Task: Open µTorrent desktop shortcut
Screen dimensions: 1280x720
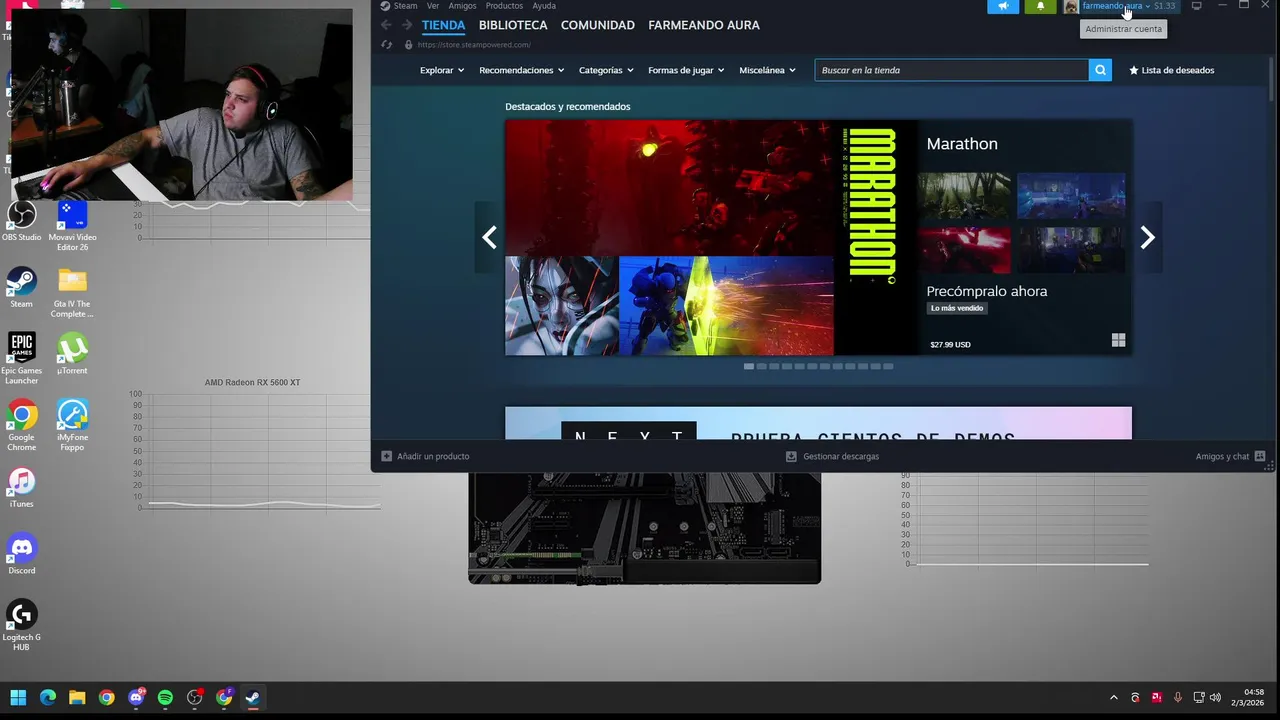Action: click(72, 355)
